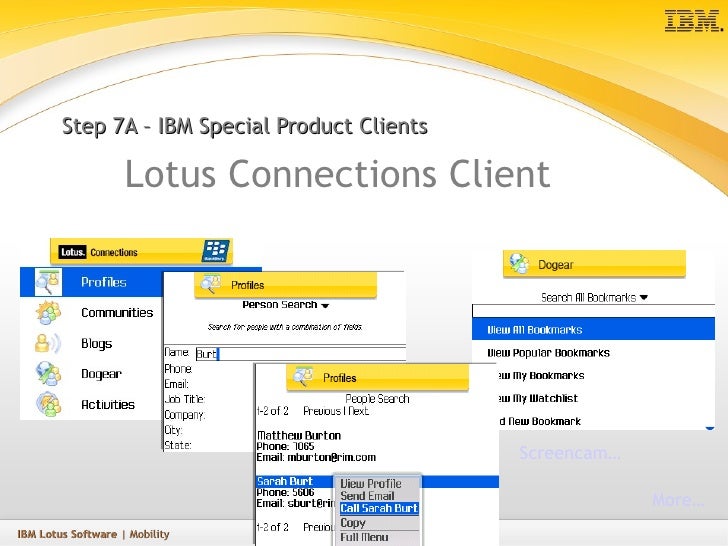Click the Email label in search form
Screen dimensions: 728x546
coord(176,384)
